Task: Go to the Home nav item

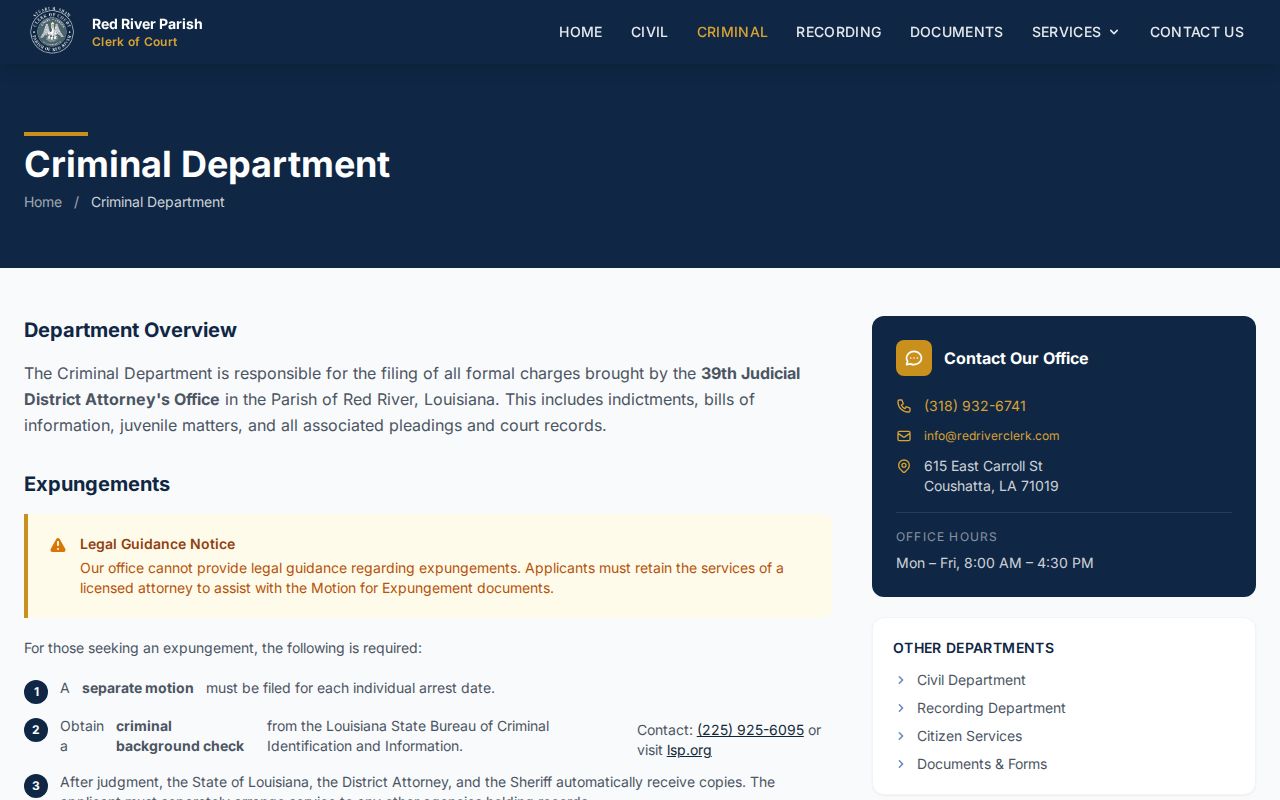Action: 580,32
